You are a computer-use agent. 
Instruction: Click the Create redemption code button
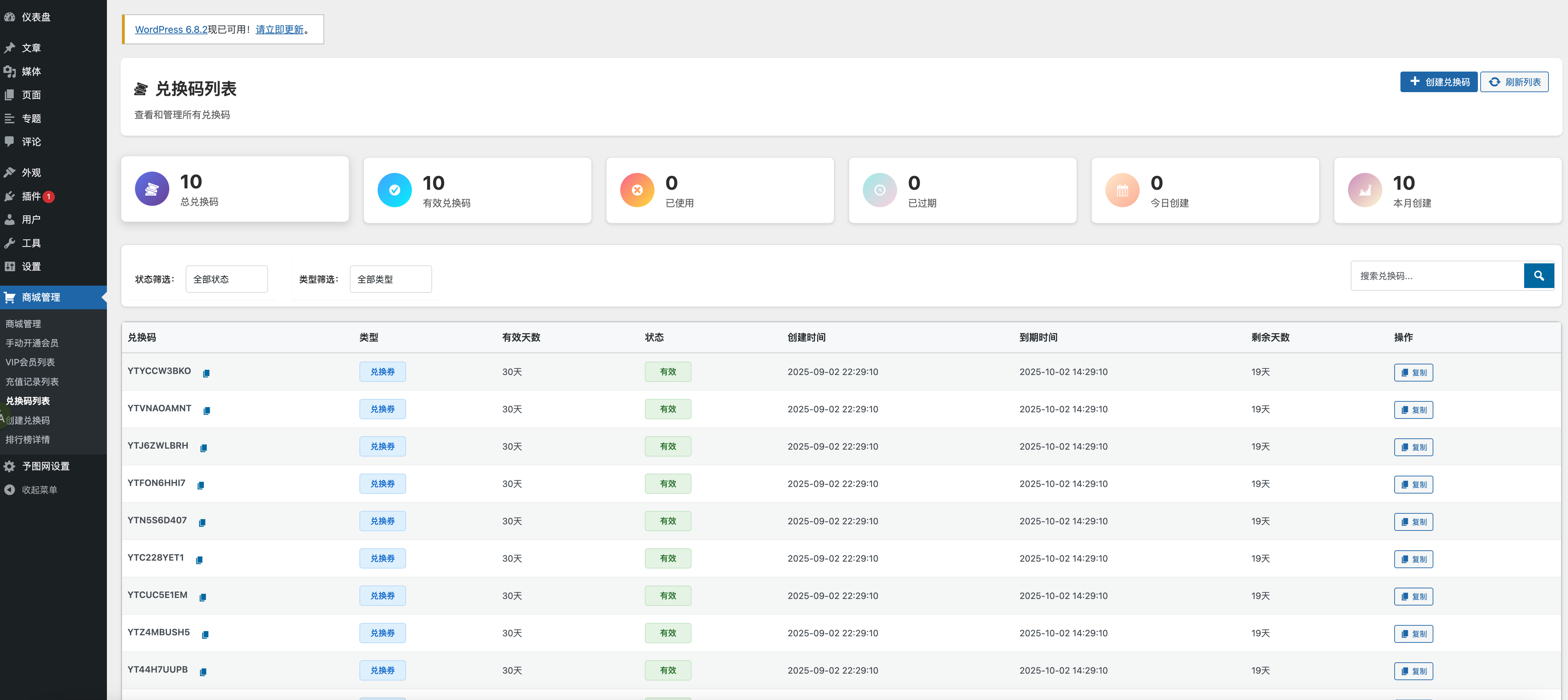tap(1438, 82)
